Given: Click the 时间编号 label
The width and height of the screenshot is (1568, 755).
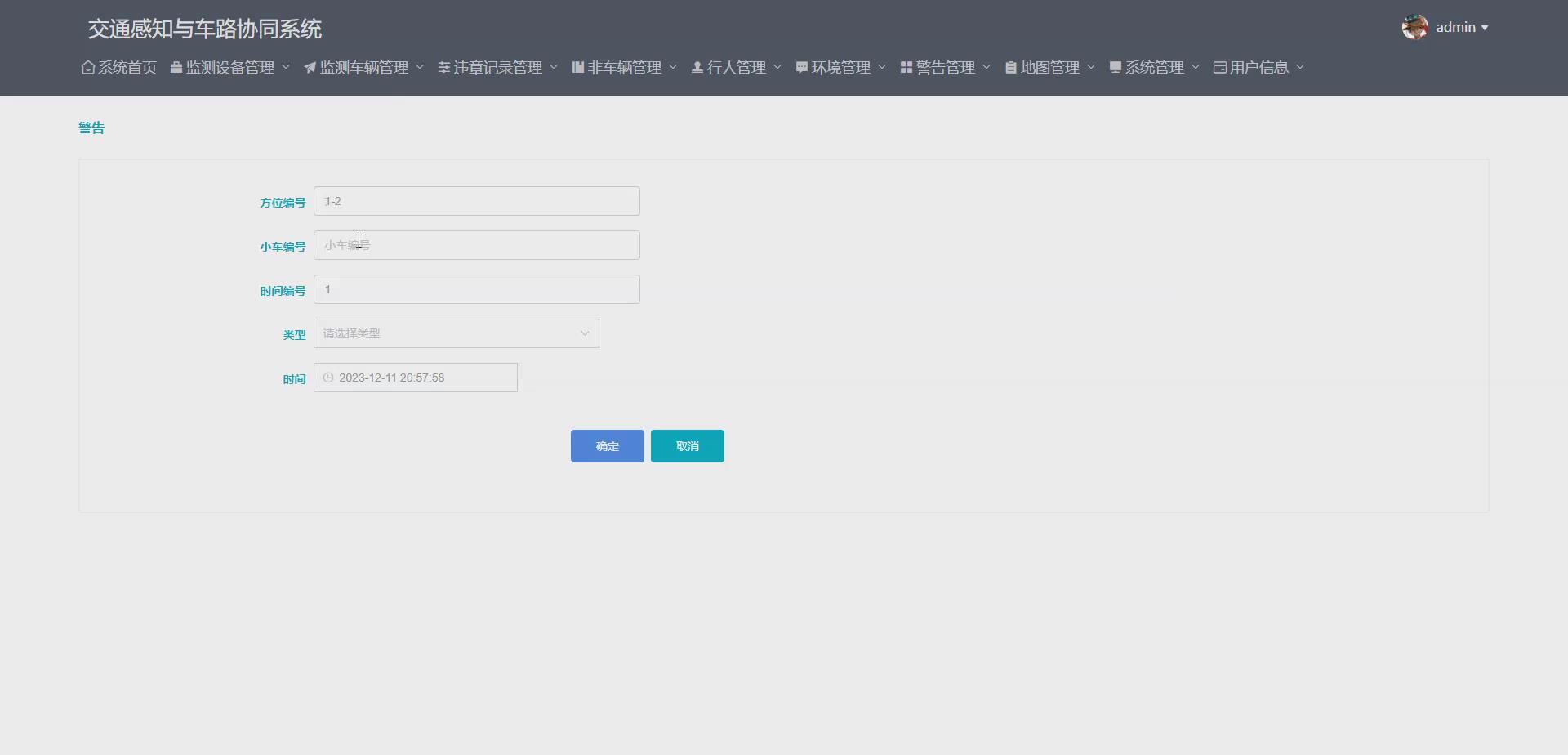Looking at the screenshot, I should pyautogui.click(x=283, y=291).
